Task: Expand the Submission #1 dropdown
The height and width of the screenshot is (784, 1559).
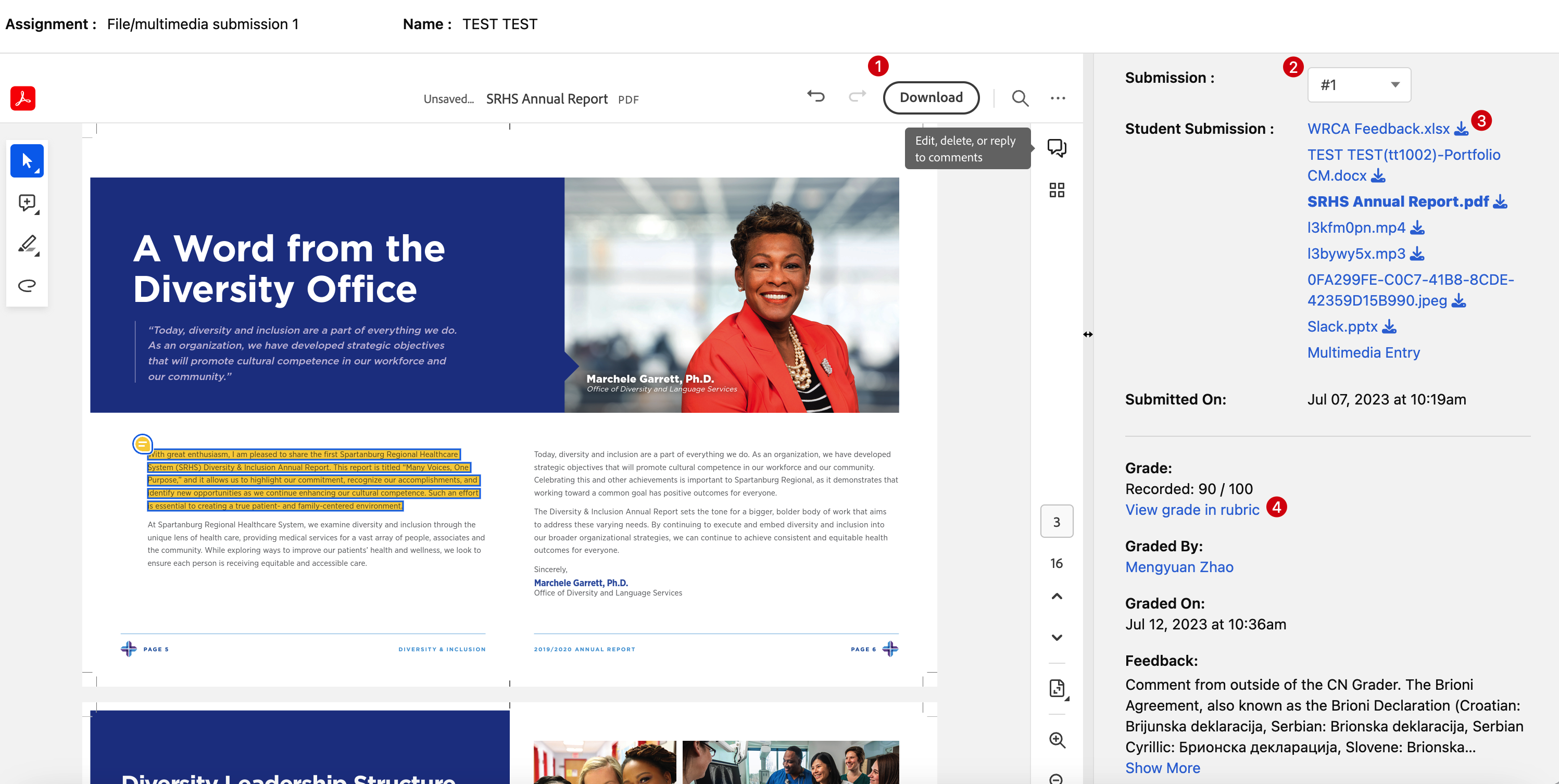Action: tap(1359, 85)
